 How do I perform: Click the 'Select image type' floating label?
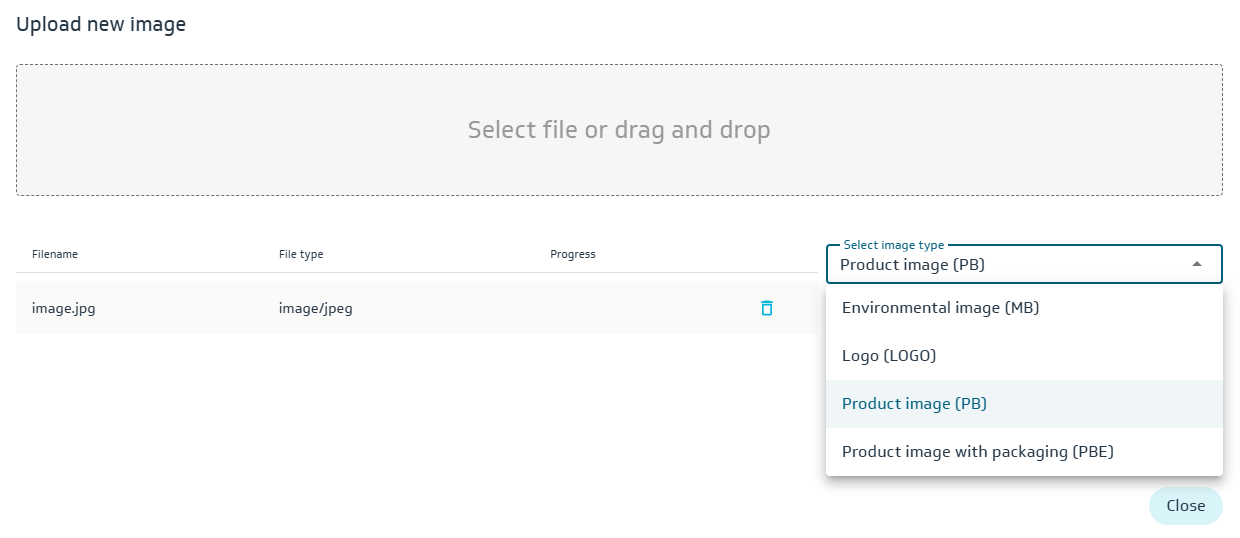(894, 245)
